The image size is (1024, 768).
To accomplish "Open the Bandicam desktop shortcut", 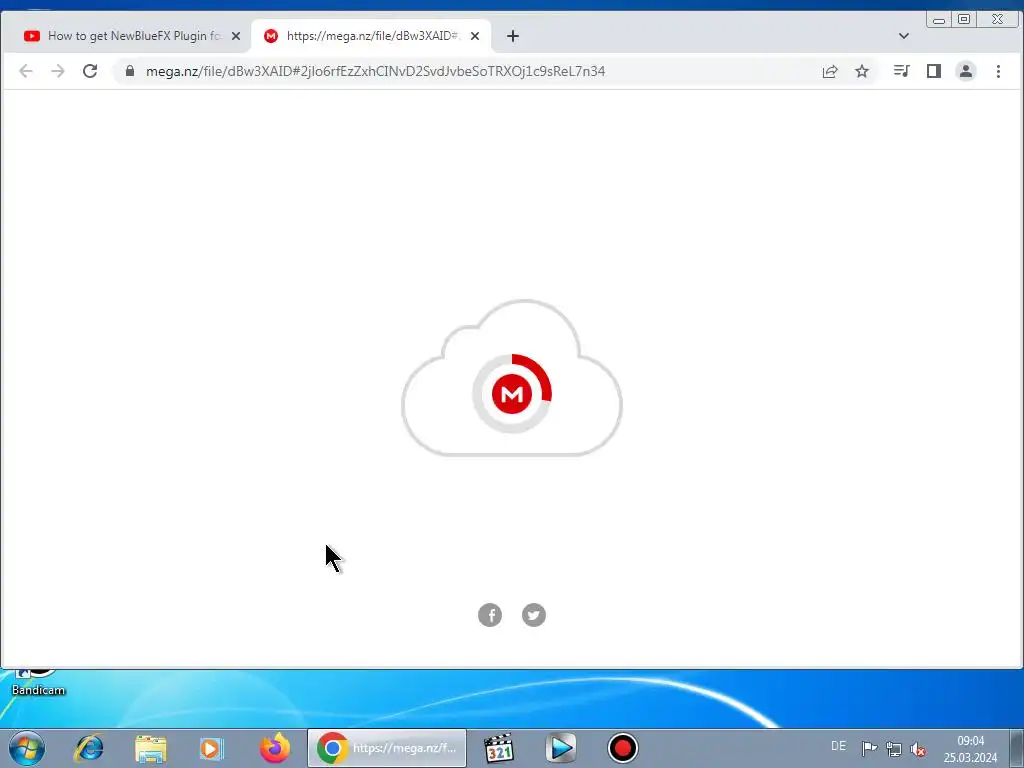I will point(39,682).
